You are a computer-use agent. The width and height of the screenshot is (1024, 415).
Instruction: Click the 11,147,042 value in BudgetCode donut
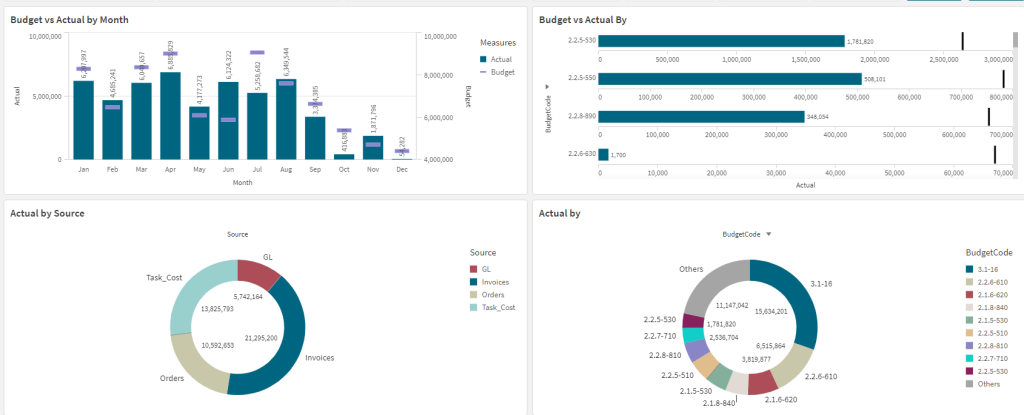point(734,305)
